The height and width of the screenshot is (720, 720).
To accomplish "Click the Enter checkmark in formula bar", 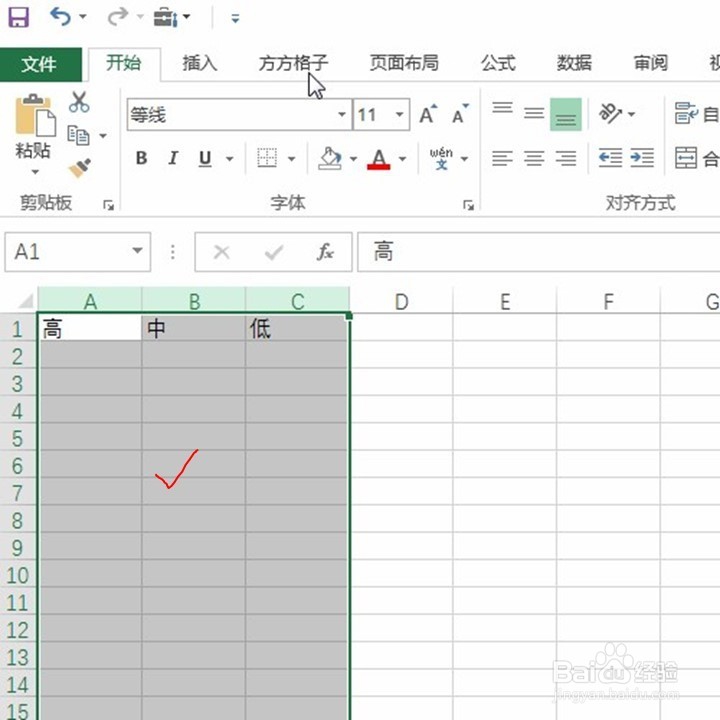I will point(274,252).
